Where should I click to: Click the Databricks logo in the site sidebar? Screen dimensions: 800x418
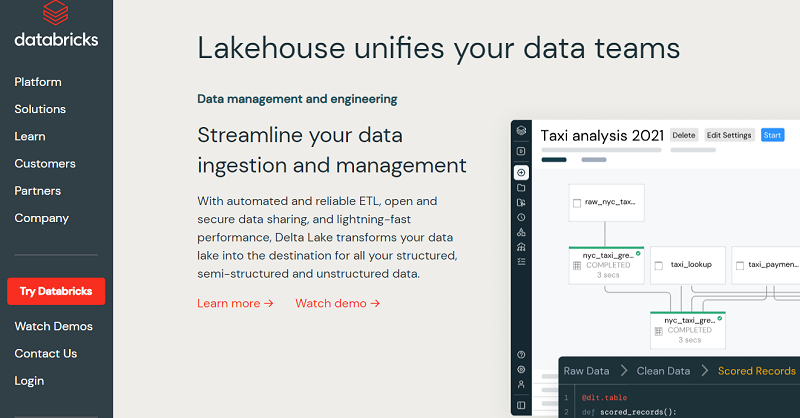[56, 24]
